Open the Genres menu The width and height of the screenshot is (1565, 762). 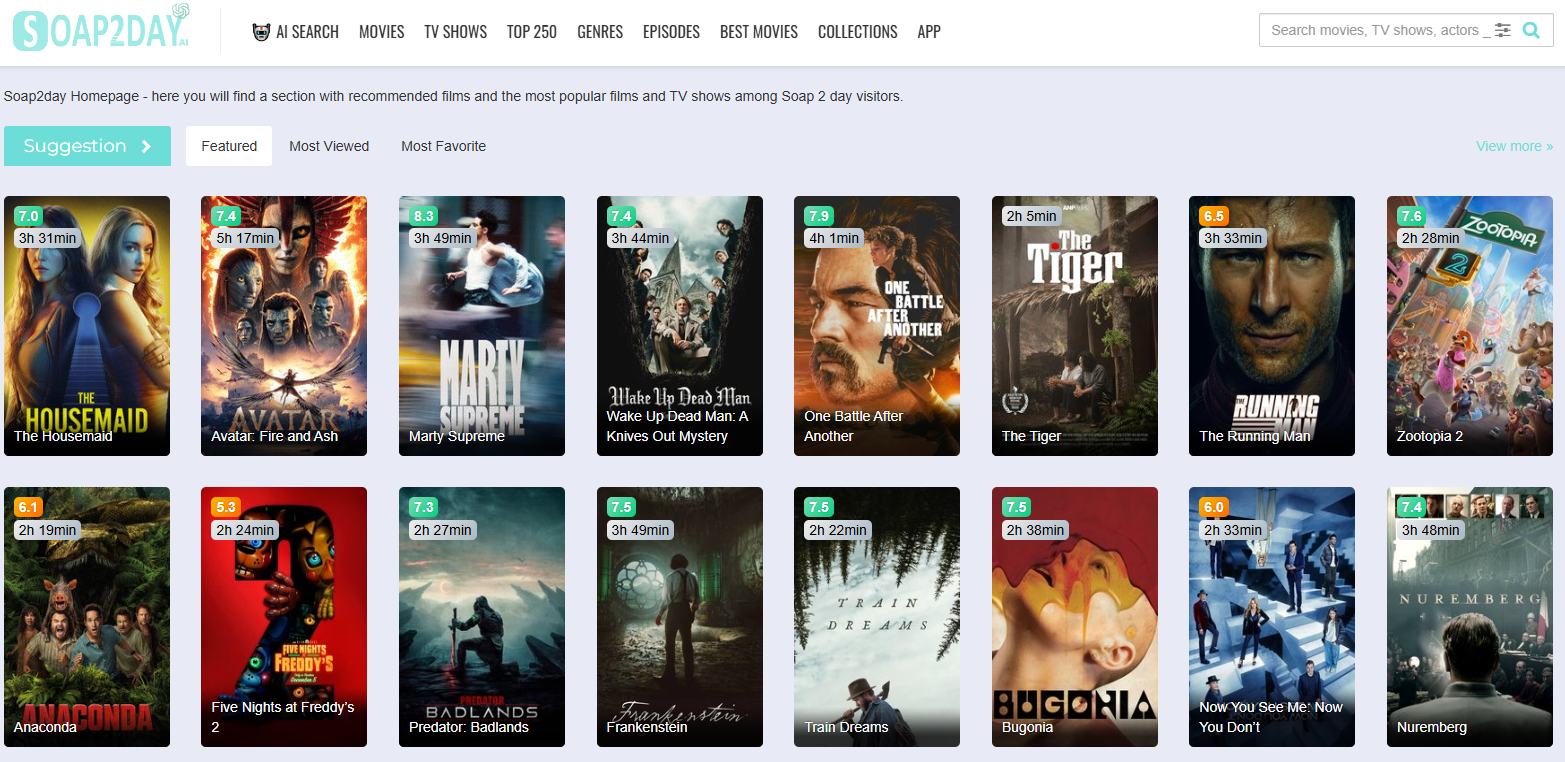pos(600,32)
